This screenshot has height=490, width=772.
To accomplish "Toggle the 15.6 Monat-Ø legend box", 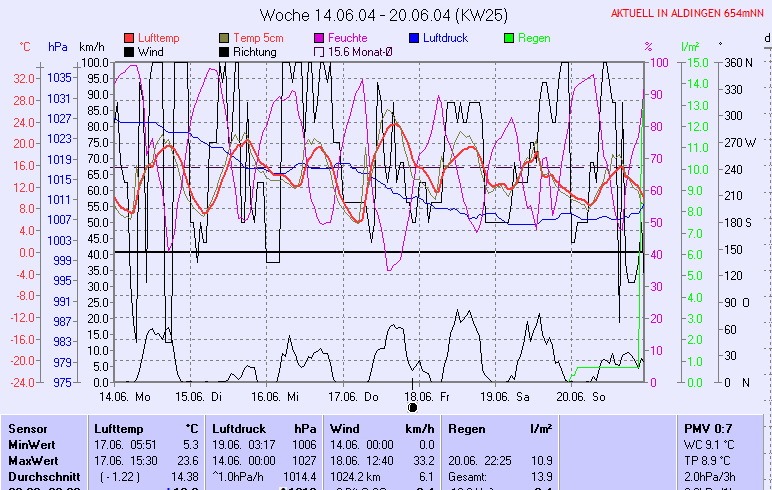I will click(x=320, y=51).
